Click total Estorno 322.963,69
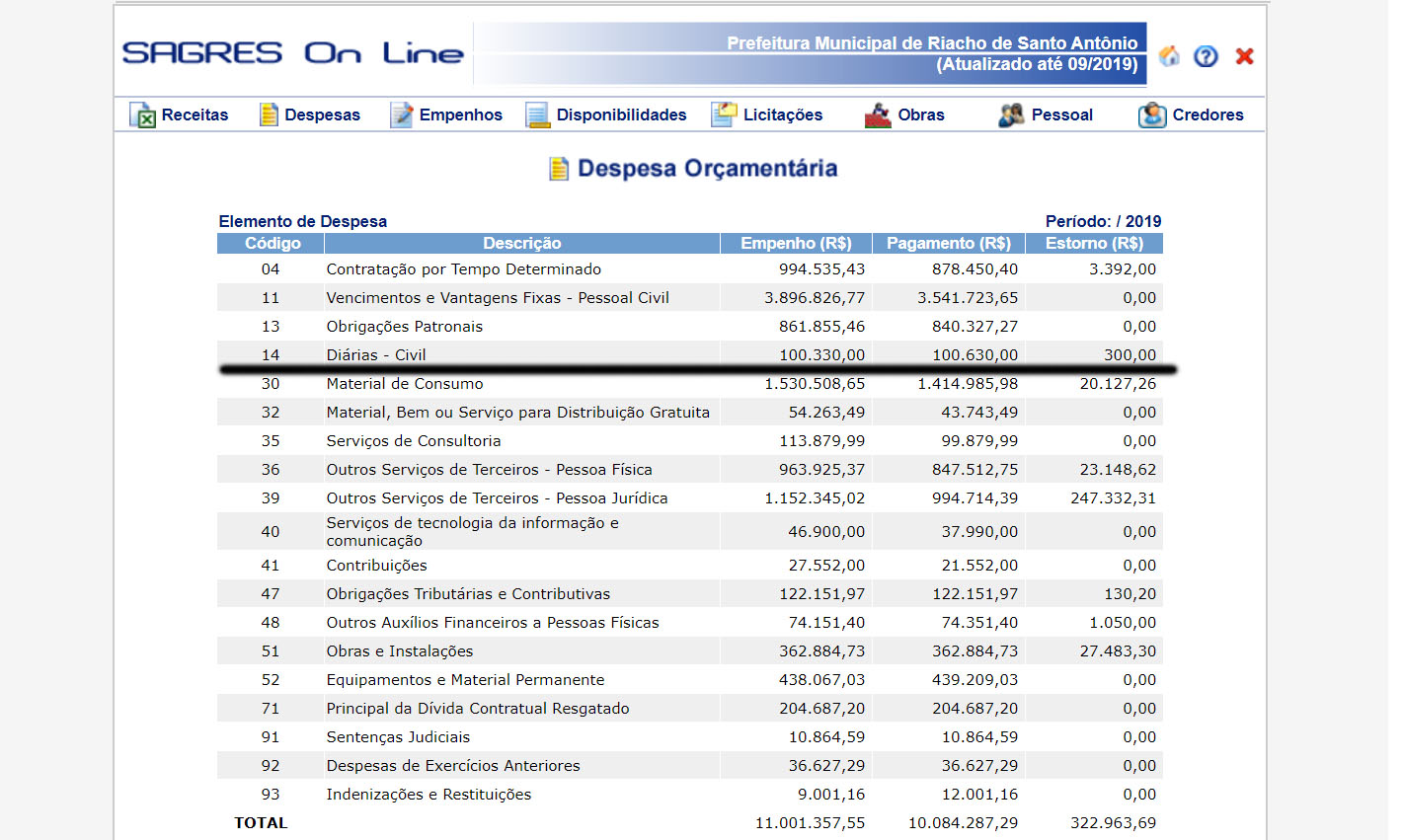 [x=1113, y=823]
